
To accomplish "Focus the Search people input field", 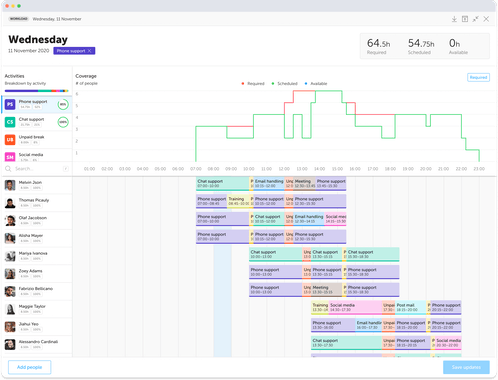I will [38, 169].
